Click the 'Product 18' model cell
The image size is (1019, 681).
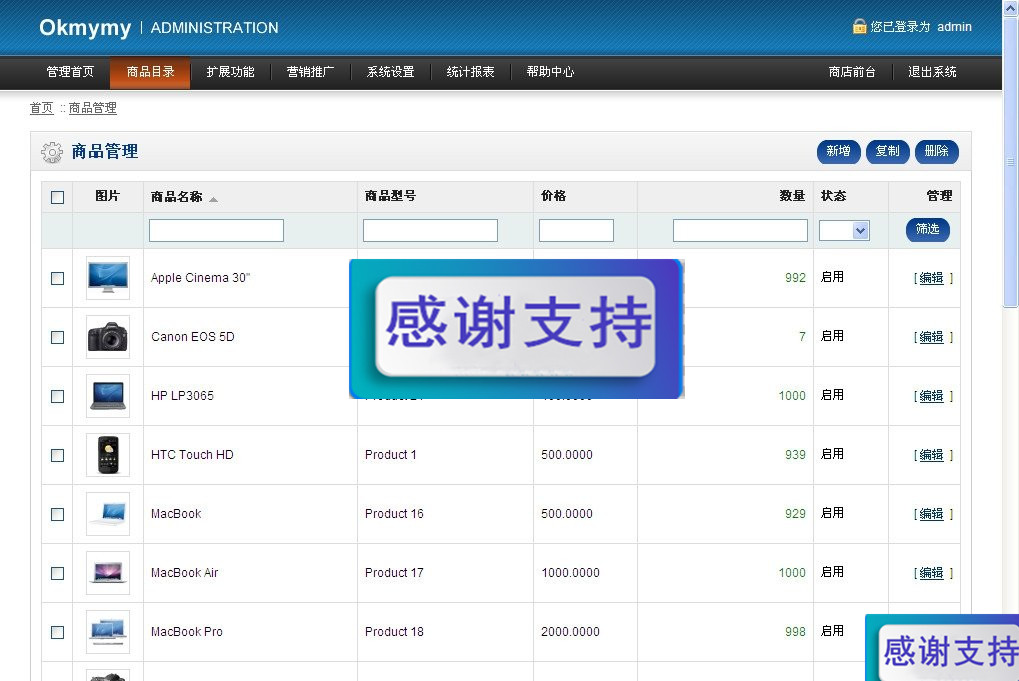pyautogui.click(x=394, y=632)
